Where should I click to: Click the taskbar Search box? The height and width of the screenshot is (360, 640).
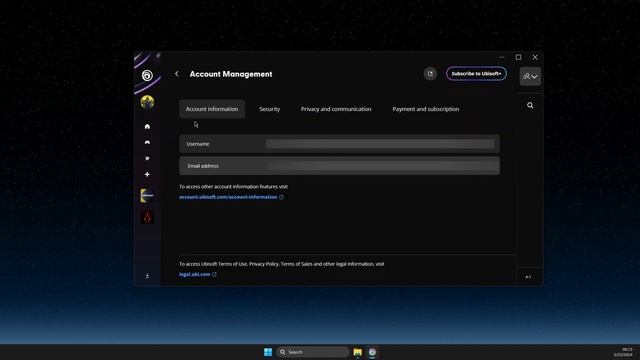click(313, 352)
